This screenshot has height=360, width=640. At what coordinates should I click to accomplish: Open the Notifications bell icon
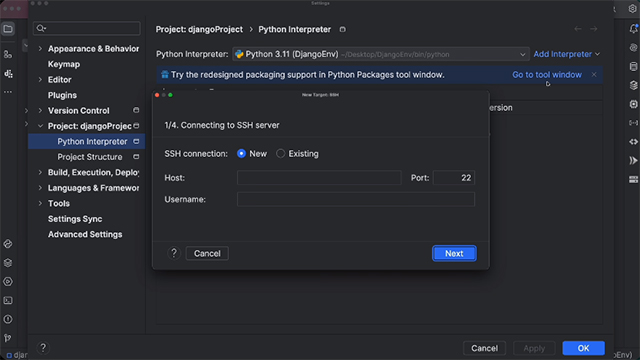[x=633, y=29]
